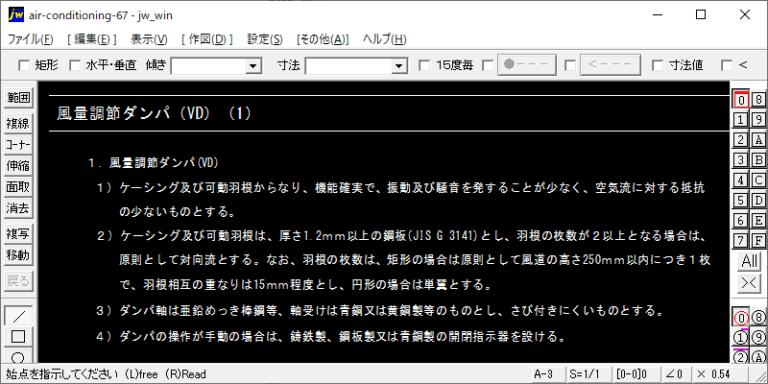Click the [0-0]0 layer status

[x=636, y=374]
